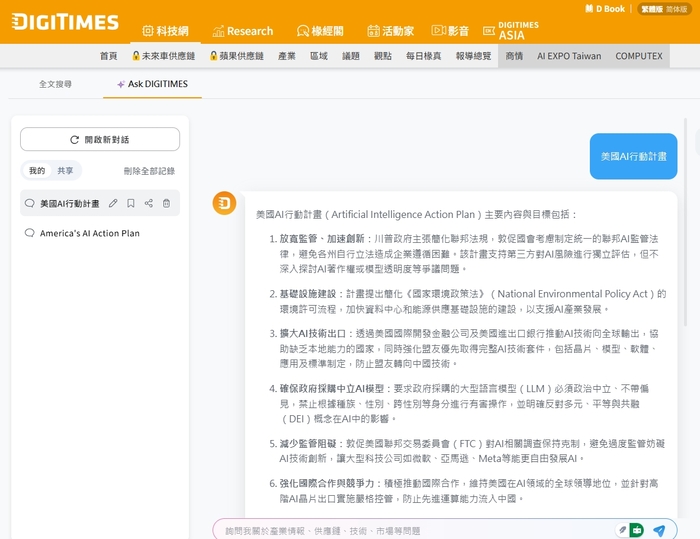Share the 美國AI行動計畫 chat
Viewport: 700px width, 539px height.
click(x=149, y=203)
